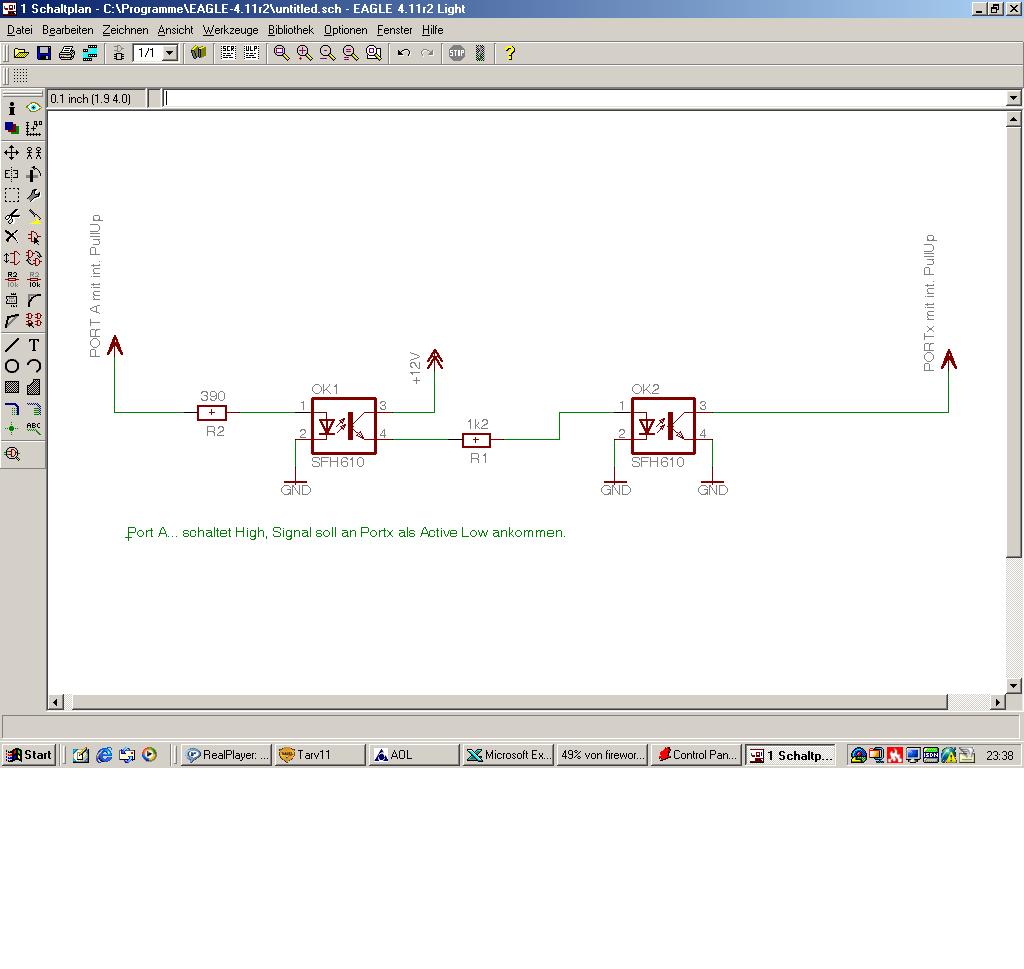Select the Polygon tool
This screenshot has width=1024, height=969.
point(33,387)
